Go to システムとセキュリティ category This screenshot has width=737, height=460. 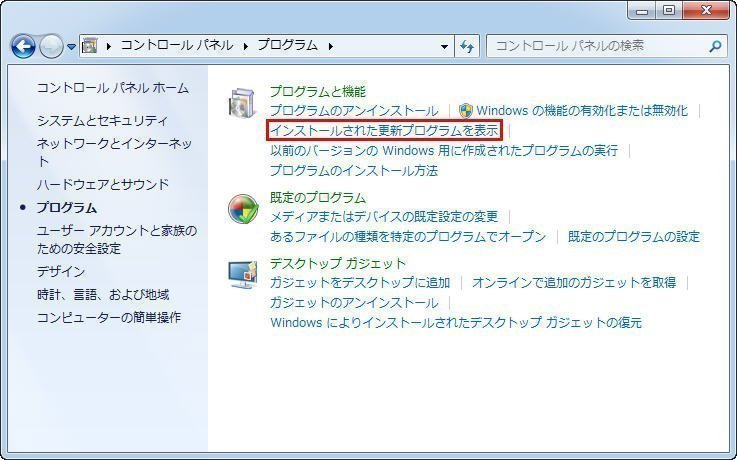(x=102, y=120)
